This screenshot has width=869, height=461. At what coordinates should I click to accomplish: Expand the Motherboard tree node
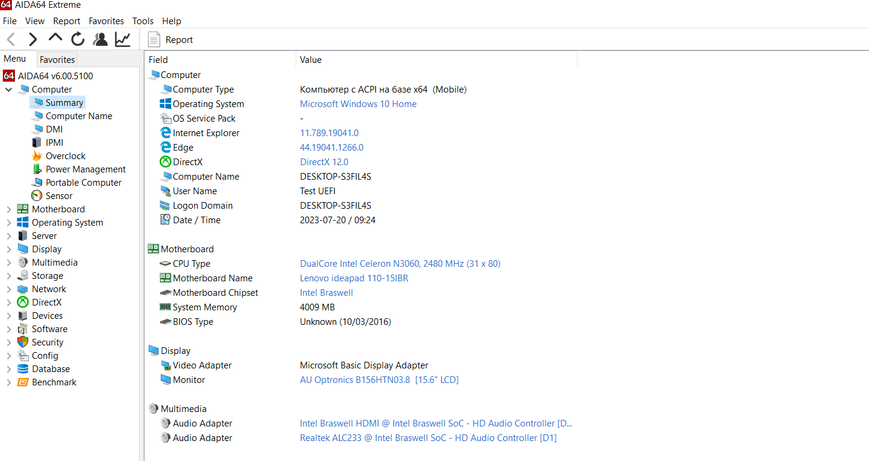[x=8, y=209]
